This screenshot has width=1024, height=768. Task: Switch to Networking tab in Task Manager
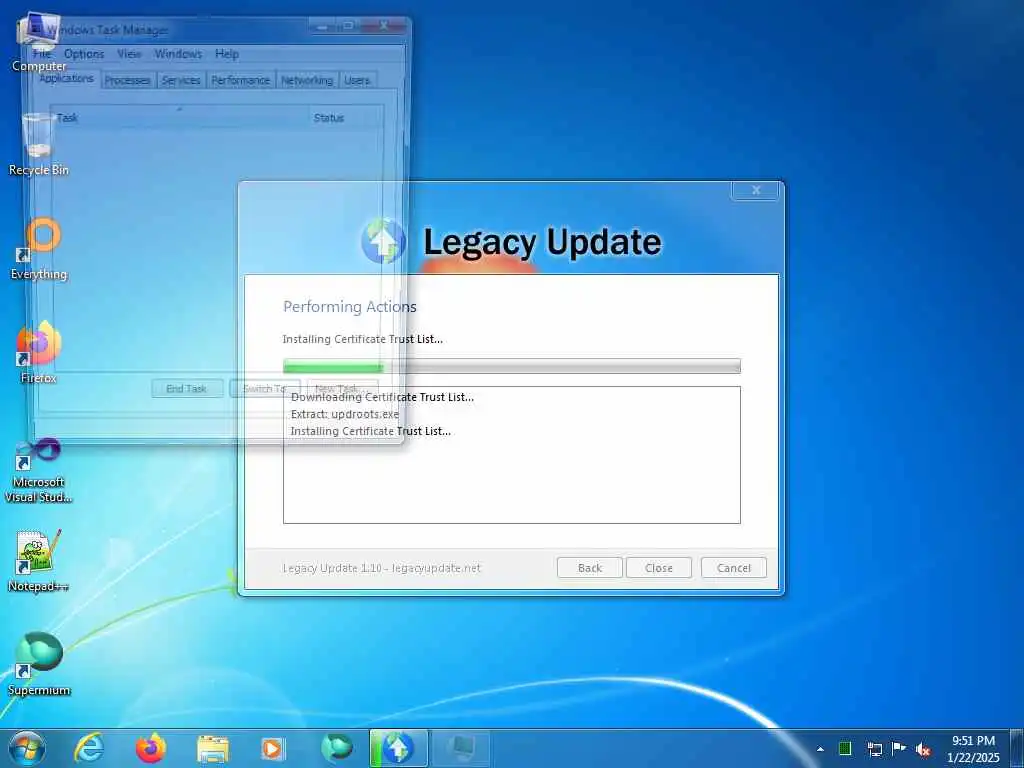(x=307, y=80)
